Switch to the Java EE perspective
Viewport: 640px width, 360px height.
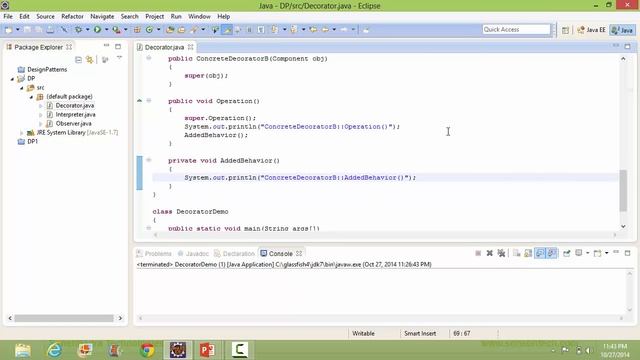tap(591, 30)
